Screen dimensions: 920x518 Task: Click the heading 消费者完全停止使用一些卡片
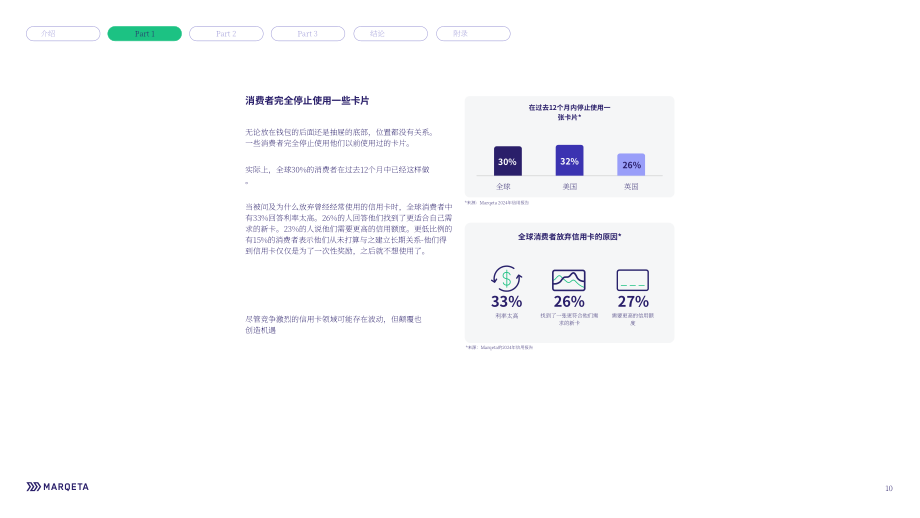click(307, 101)
